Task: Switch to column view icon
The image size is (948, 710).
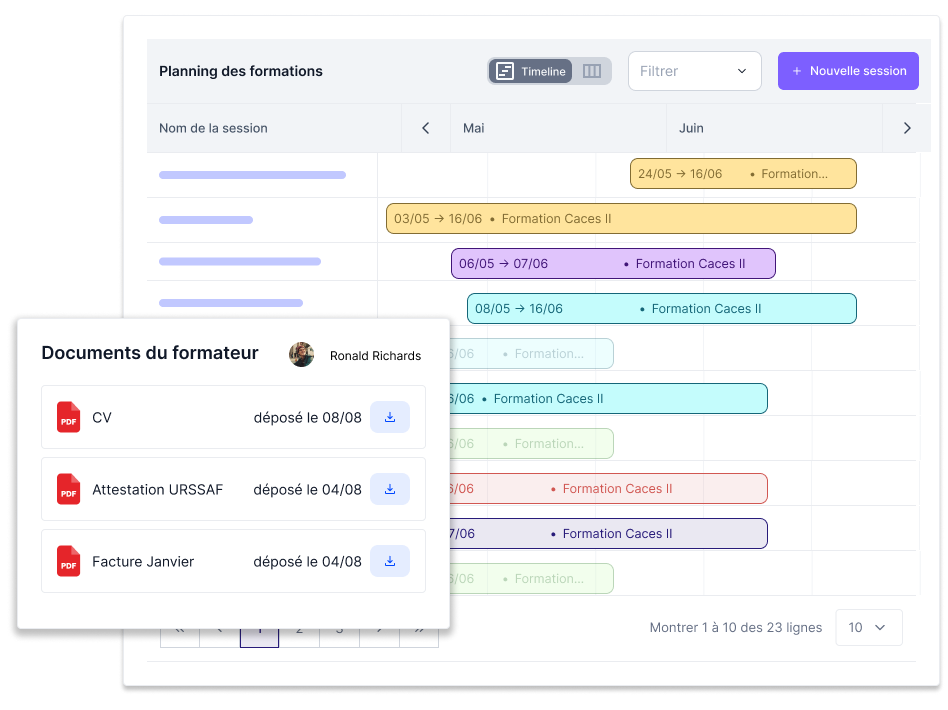Action: click(x=591, y=71)
